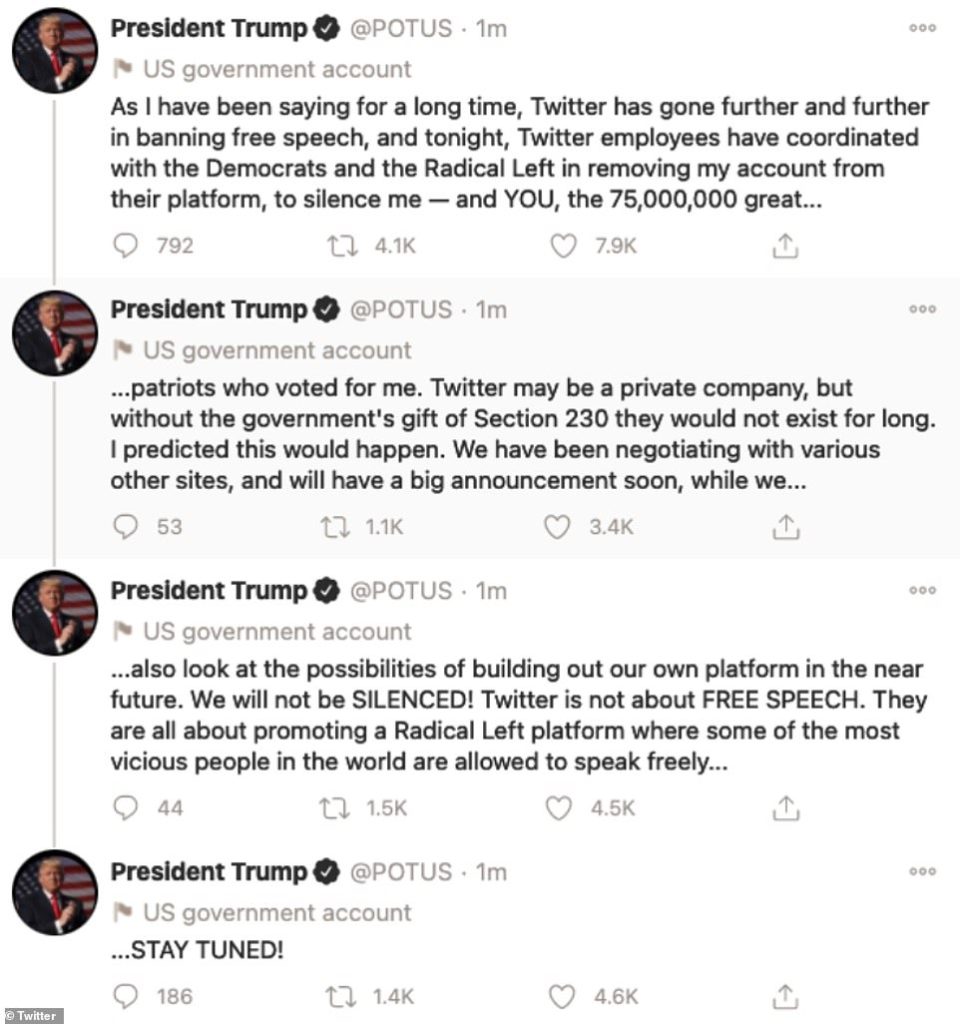The image size is (960, 1024).
Task: Open more options on the Section 230 tweet
Action: coord(922,309)
